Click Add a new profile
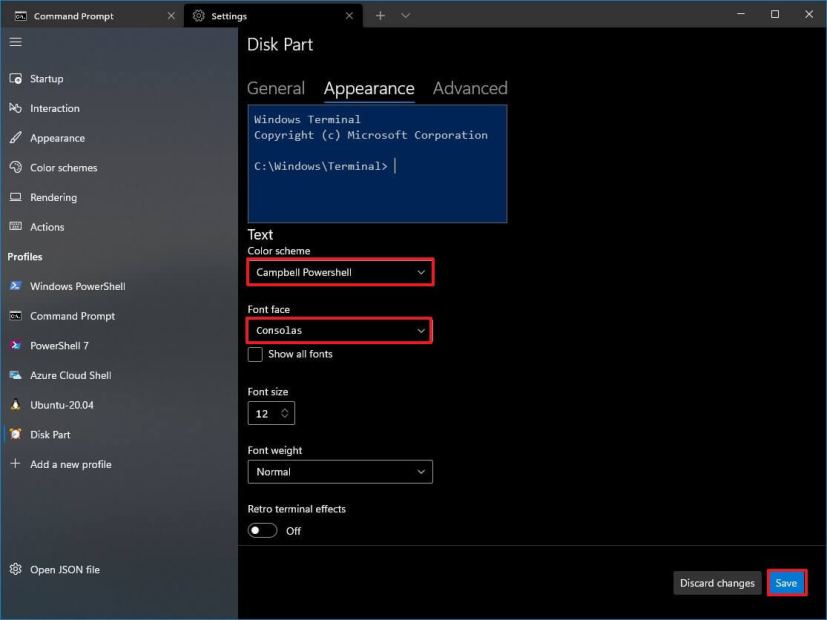This screenshot has width=827, height=620. pos(119,464)
